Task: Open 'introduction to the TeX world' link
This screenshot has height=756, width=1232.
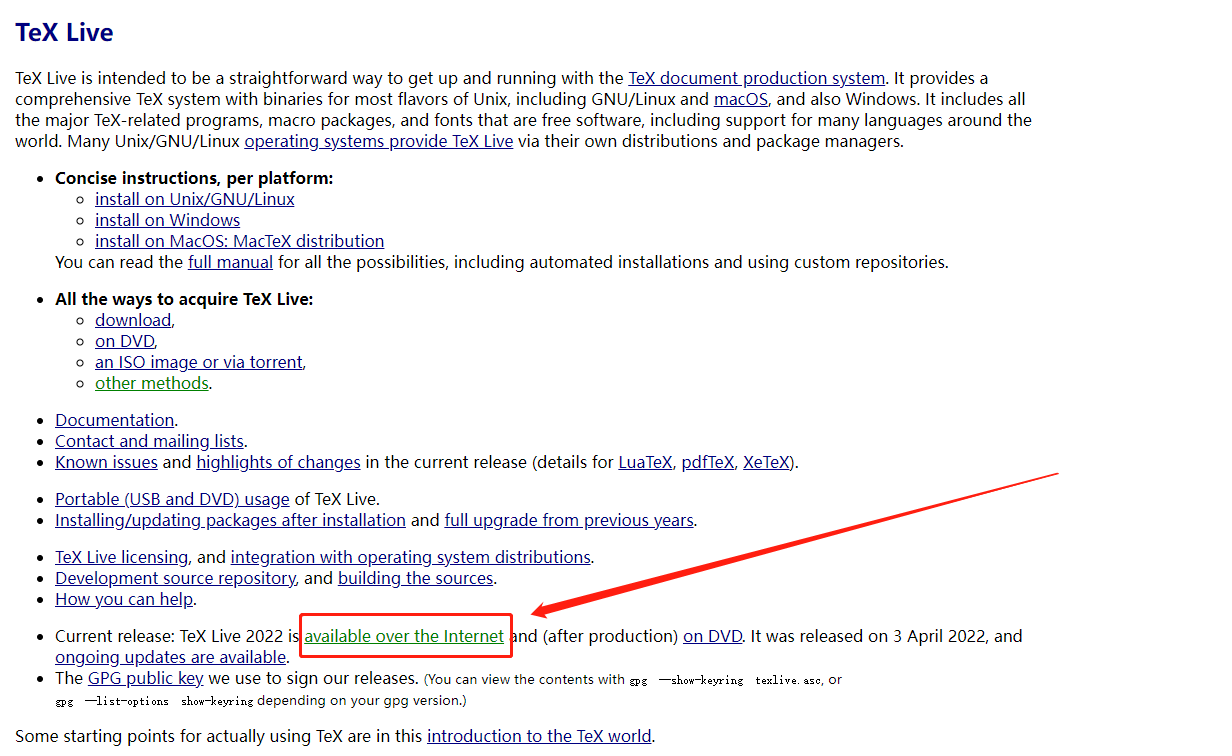Action: point(539,736)
